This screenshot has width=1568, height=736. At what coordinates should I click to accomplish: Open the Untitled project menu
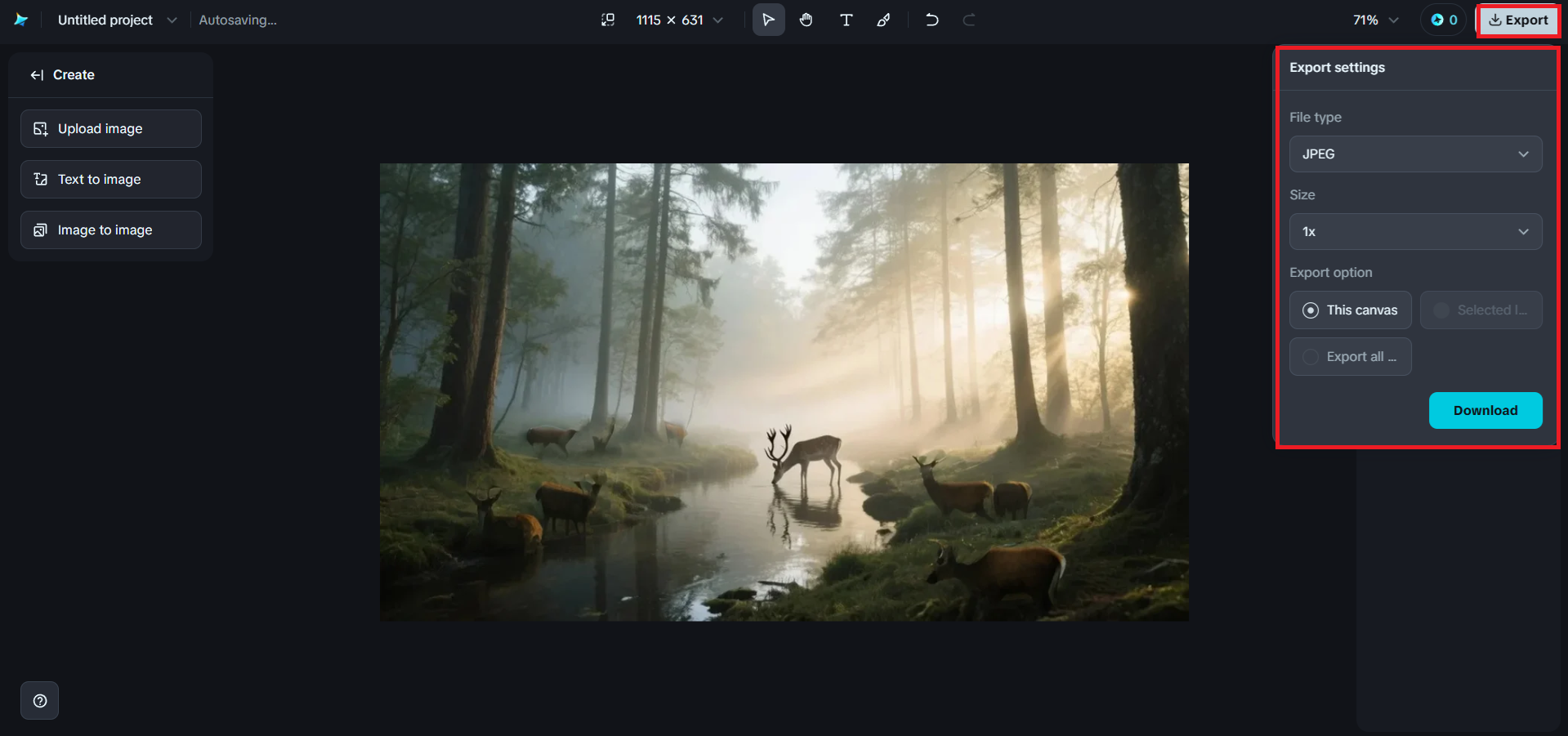tap(171, 20)
